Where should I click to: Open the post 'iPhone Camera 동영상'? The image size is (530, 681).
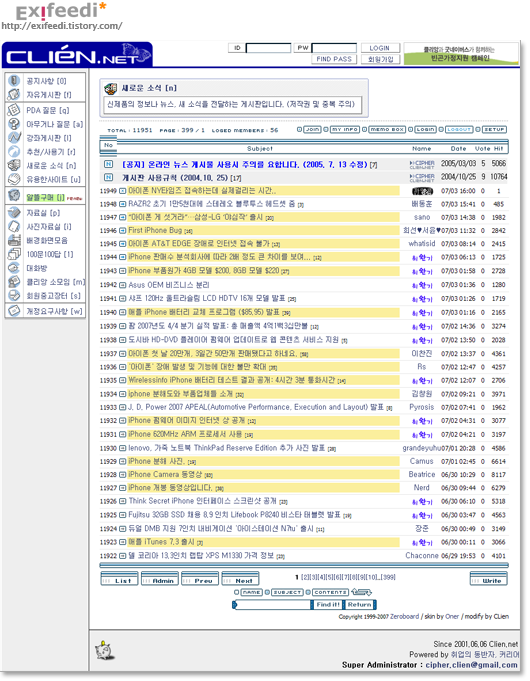click(x=165, y=475)
